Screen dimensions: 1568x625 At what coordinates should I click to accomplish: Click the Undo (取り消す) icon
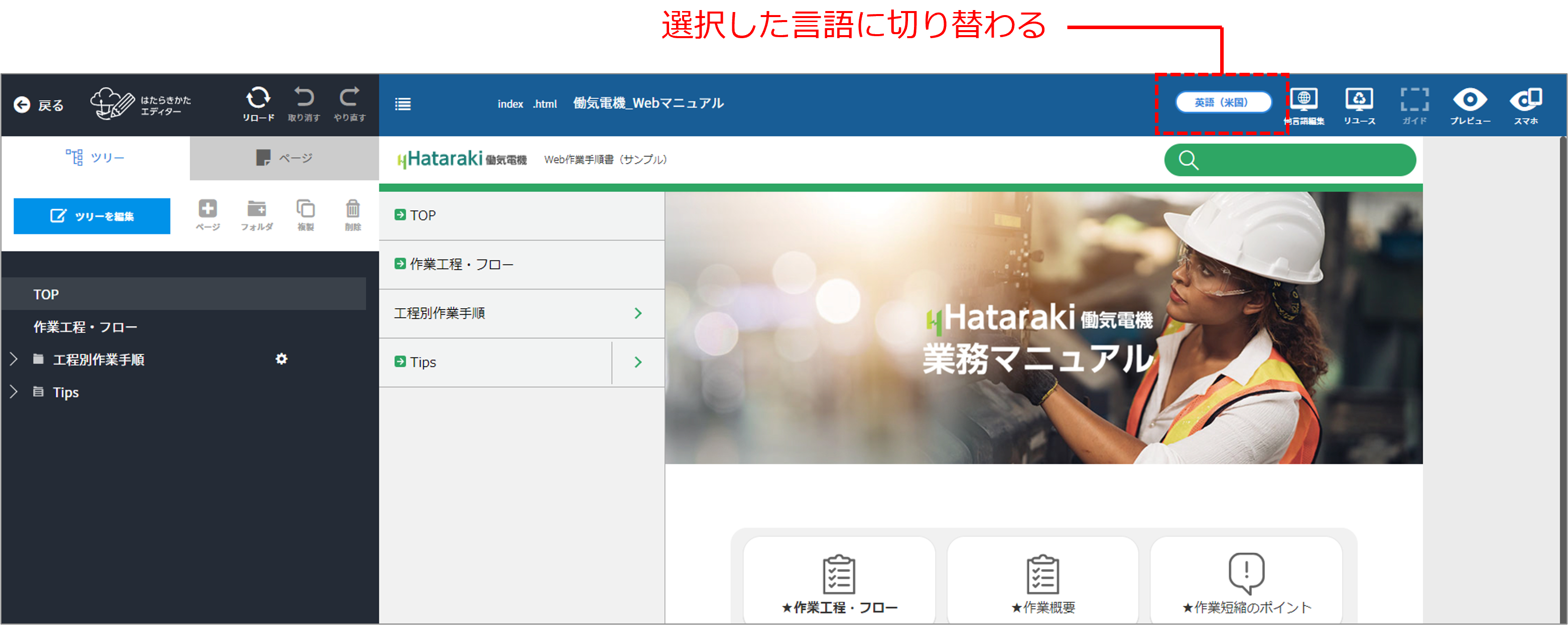point(304,98)
